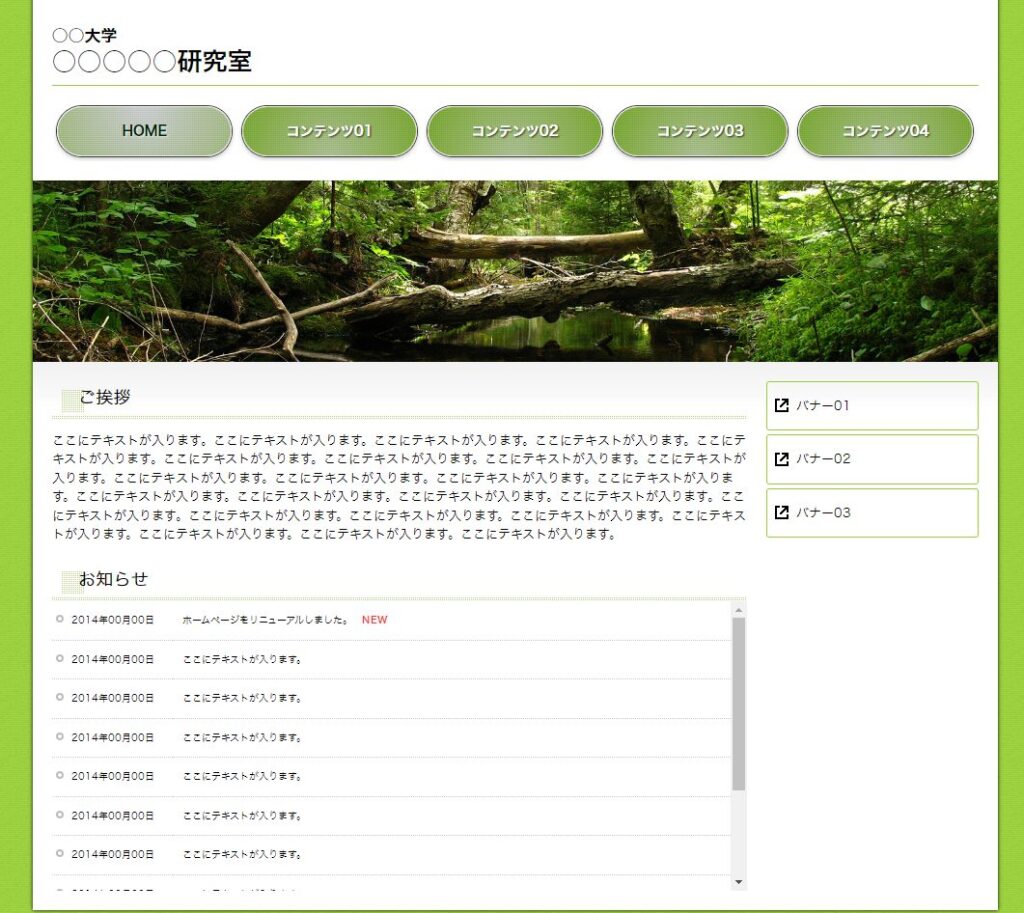Viewport: 1024px width, 913px height.
Task: Open the バナー03 banner link
Action: pyautogui.click(x=872, y=513)
